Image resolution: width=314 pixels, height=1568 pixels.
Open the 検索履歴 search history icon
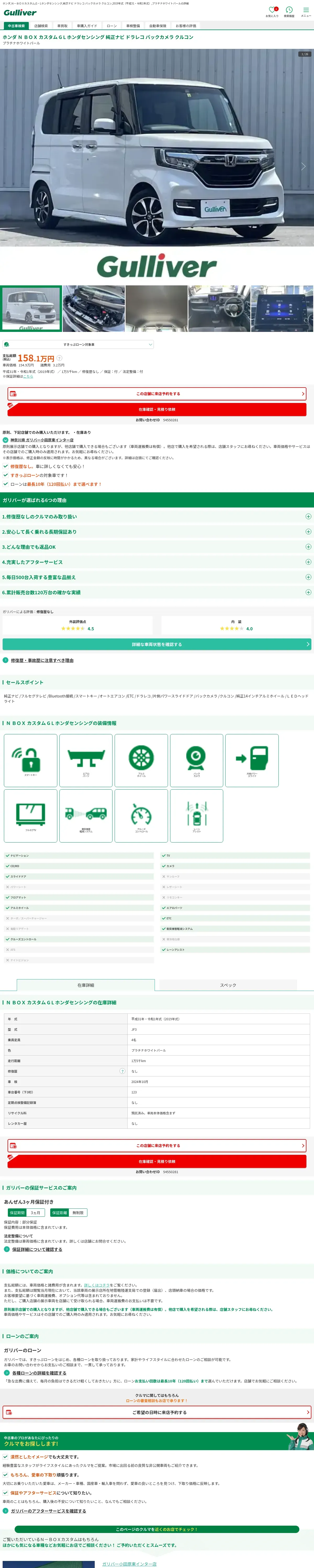(x=289, y=11)
